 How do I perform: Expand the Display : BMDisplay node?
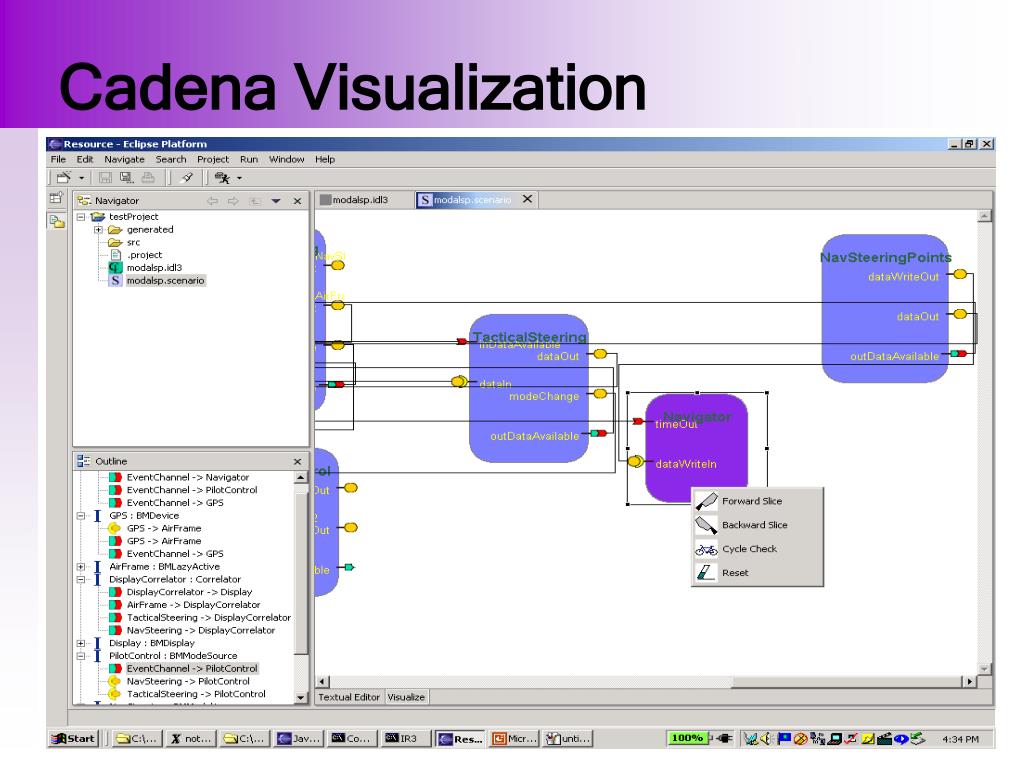coord(81,643)
